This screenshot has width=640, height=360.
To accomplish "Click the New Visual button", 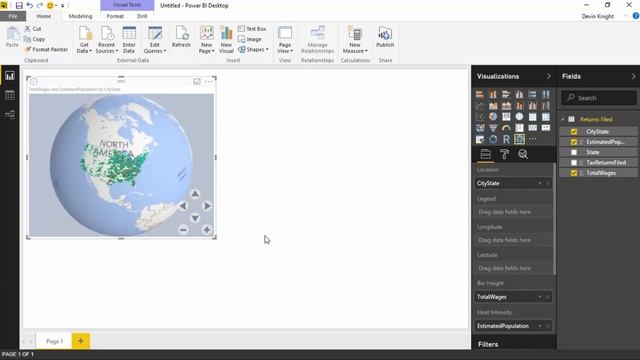I will coord(226,39).
